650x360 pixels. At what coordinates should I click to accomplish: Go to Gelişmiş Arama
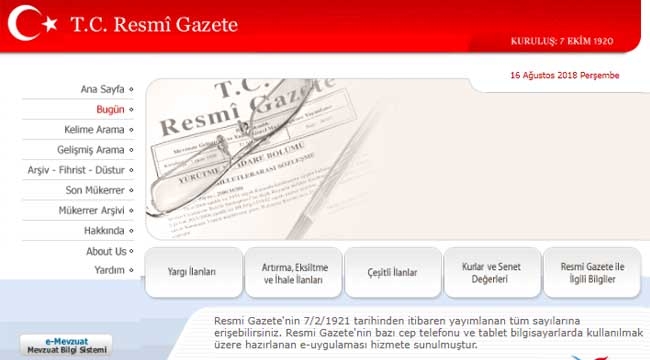(91, 150)
